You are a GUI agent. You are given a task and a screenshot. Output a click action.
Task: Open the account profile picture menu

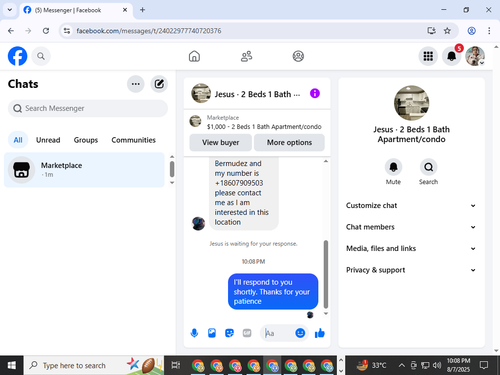475,56
